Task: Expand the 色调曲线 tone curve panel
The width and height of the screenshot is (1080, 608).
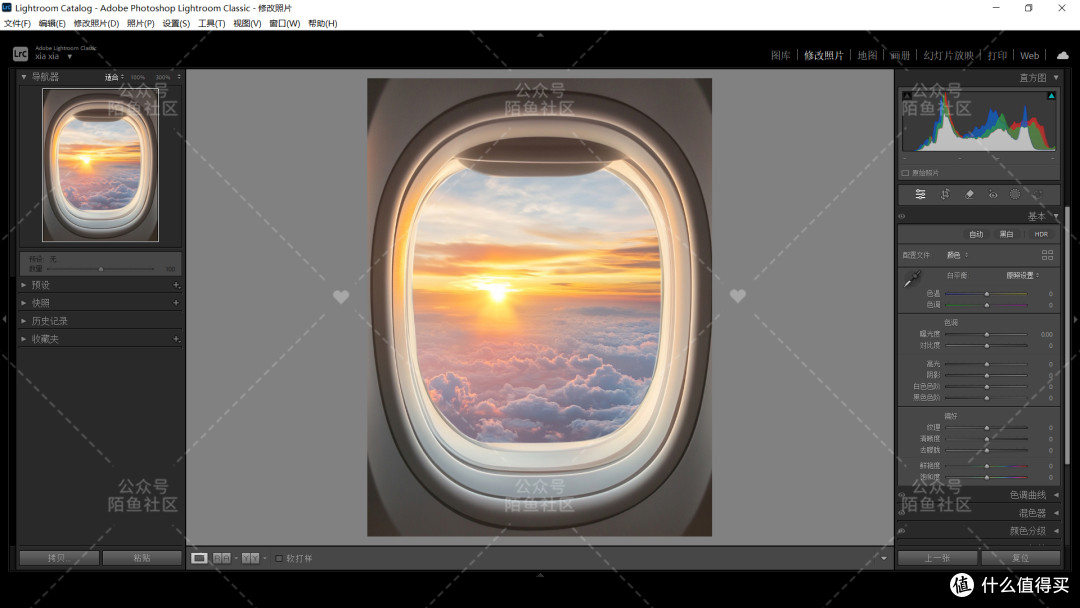Action: (x=1056, y=495)
